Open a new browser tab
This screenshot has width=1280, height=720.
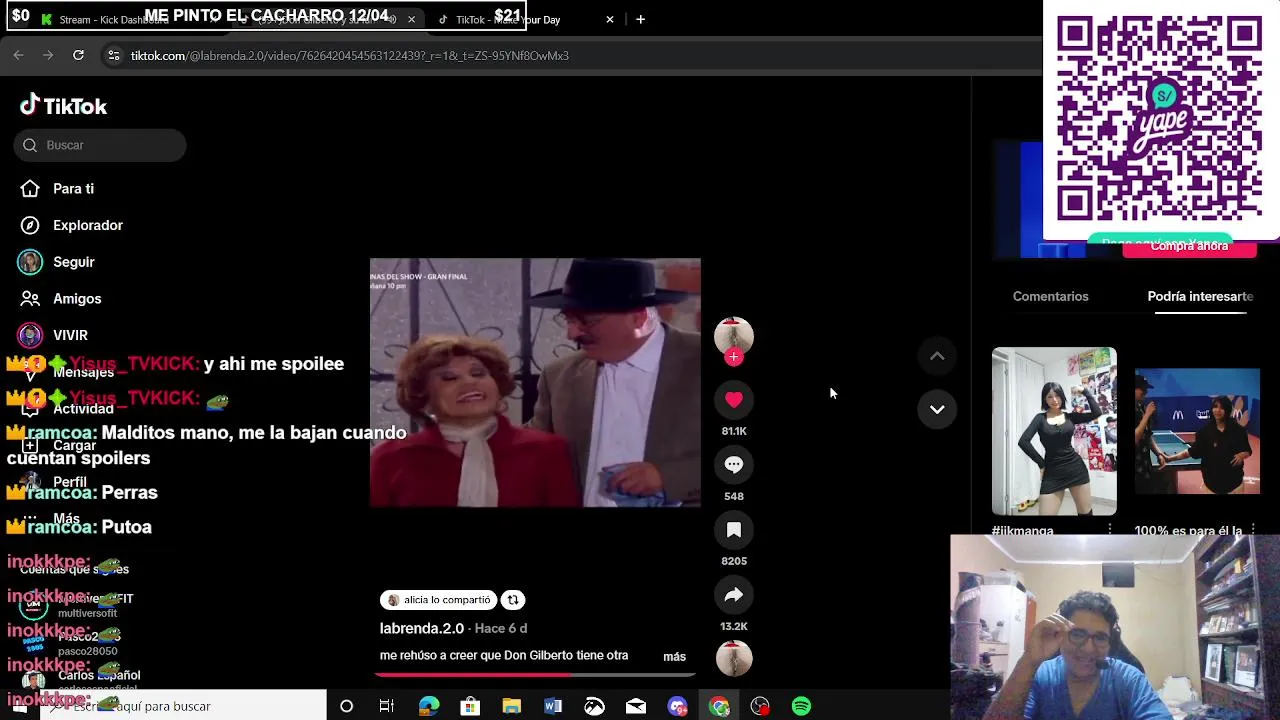(x=641, y=19)
